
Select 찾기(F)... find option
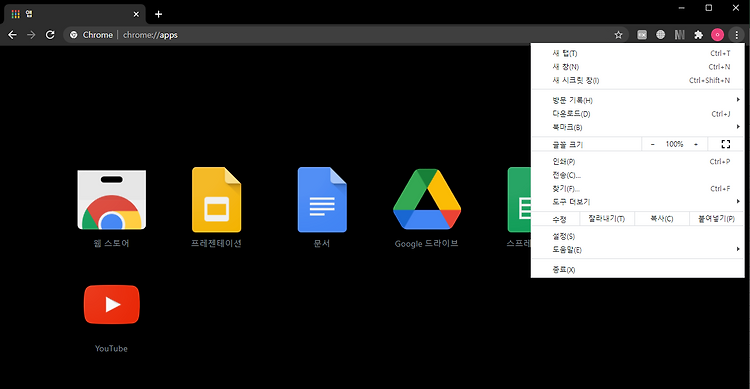pyautogui.click(x=638, y=189)
